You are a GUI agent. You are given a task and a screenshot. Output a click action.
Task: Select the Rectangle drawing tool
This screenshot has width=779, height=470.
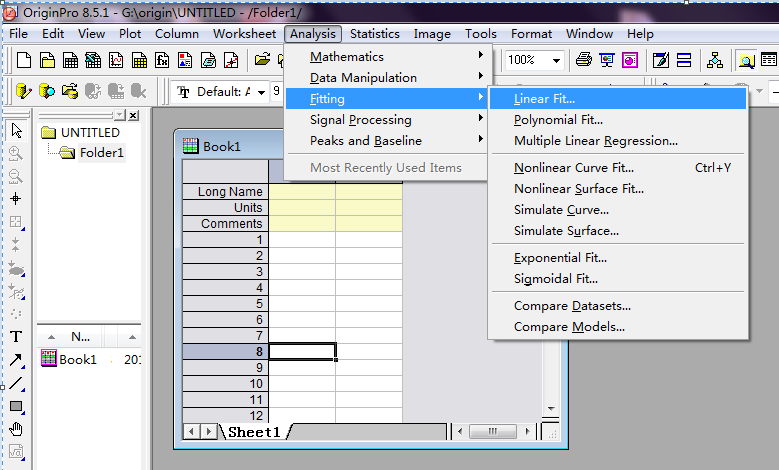click(x=16, y=406)
